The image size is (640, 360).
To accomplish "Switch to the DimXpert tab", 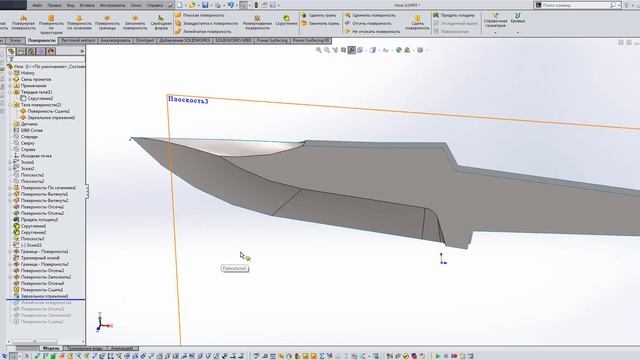I will 145,41.
